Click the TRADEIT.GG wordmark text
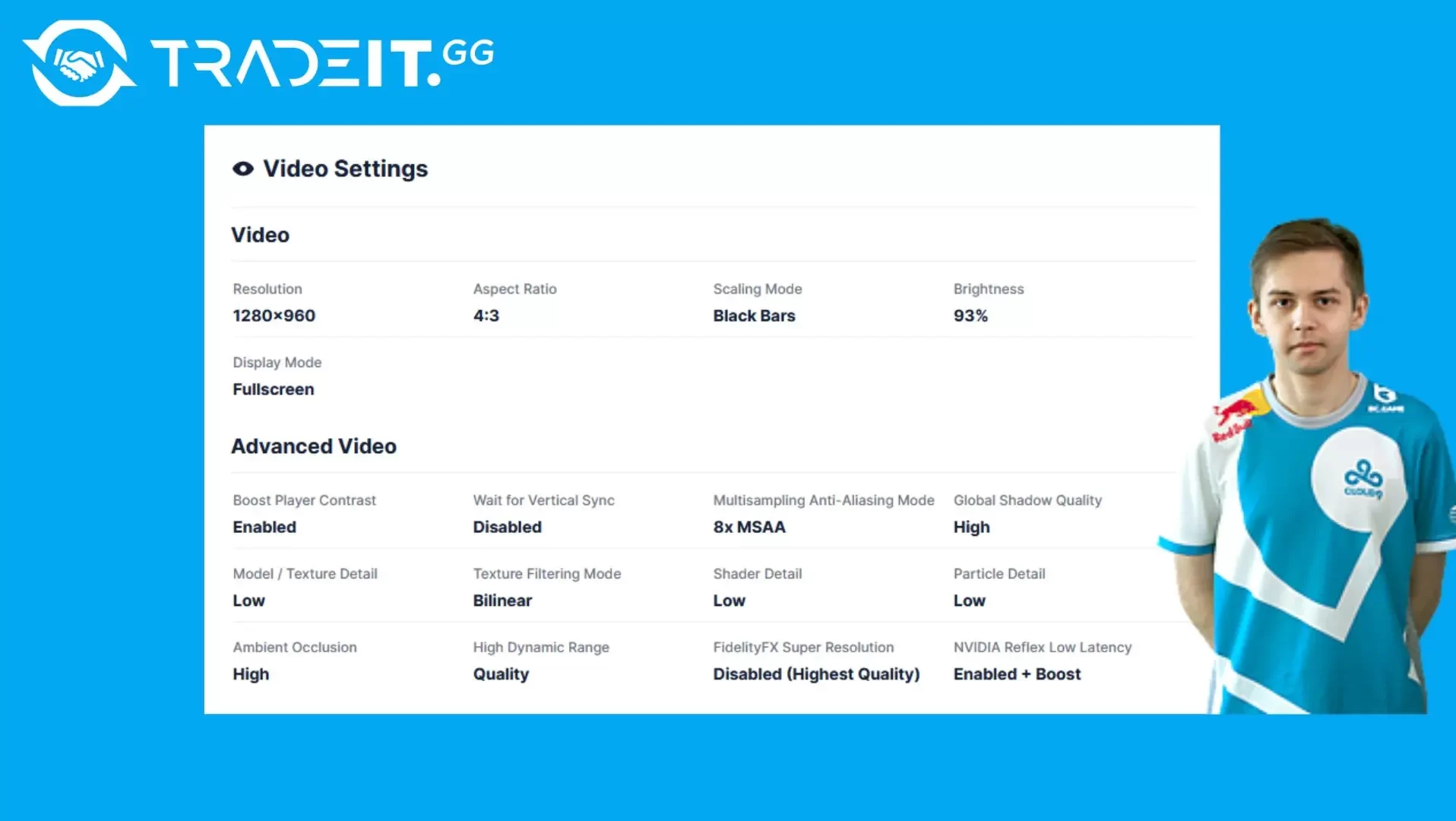This screenshot has height=821, width=1456. (x=322, y=63)
